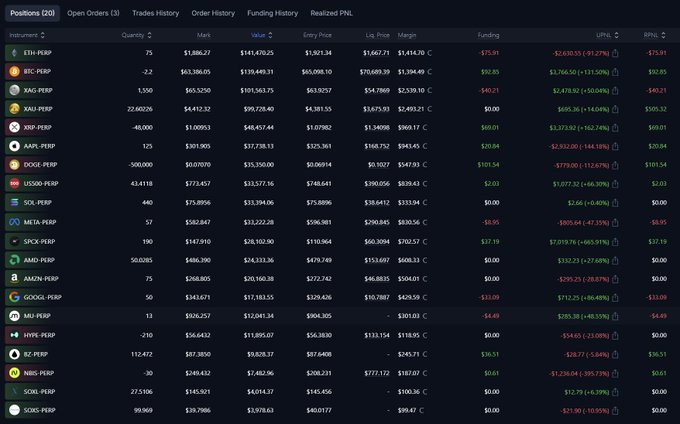Viewport: 680px width, 424px height.
Task: Click the Entry Price column header
Action: (x=317, y=35)
